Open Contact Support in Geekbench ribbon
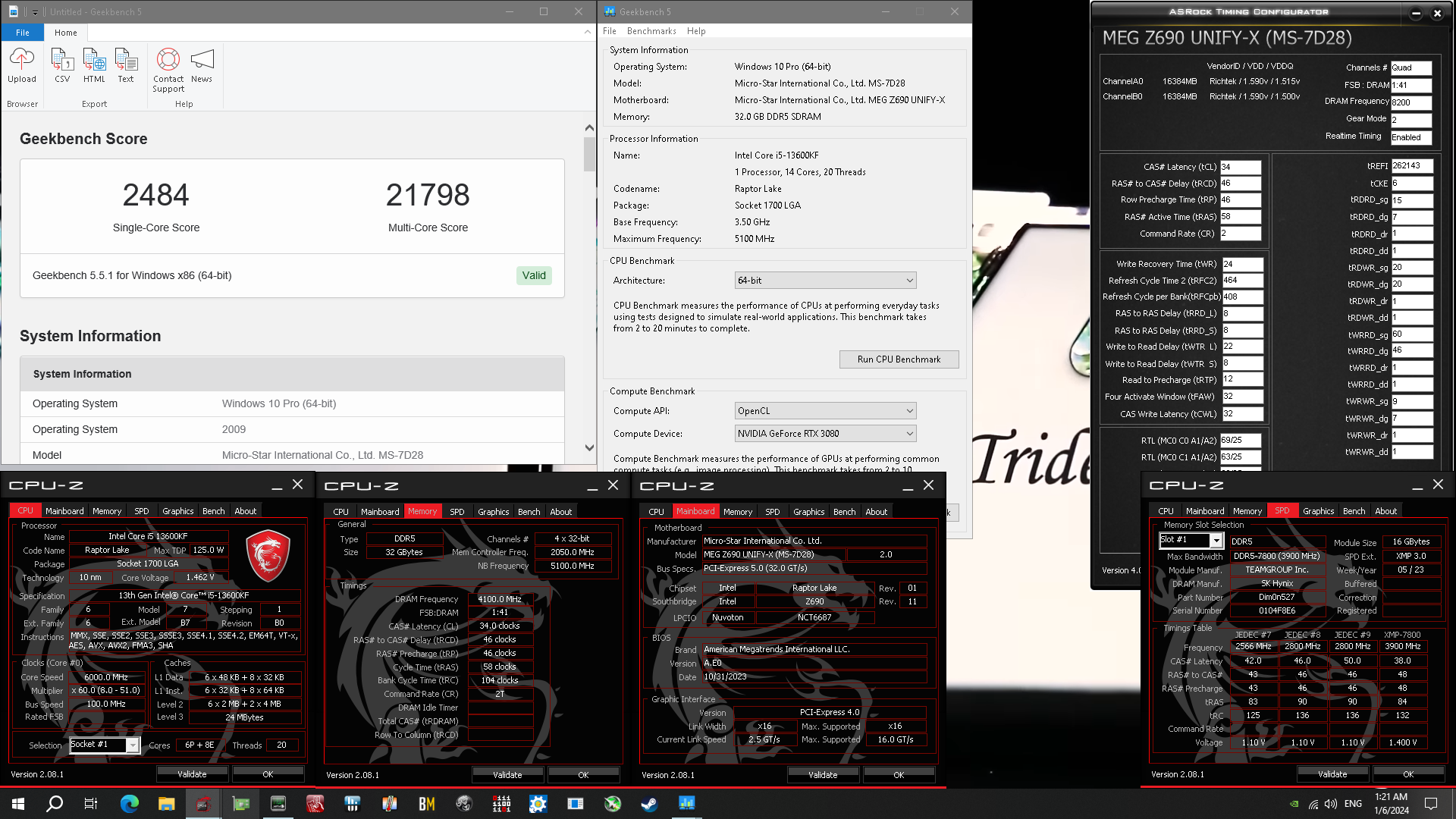The height and width of the screenshot is (819, 1456). point(168,70)
